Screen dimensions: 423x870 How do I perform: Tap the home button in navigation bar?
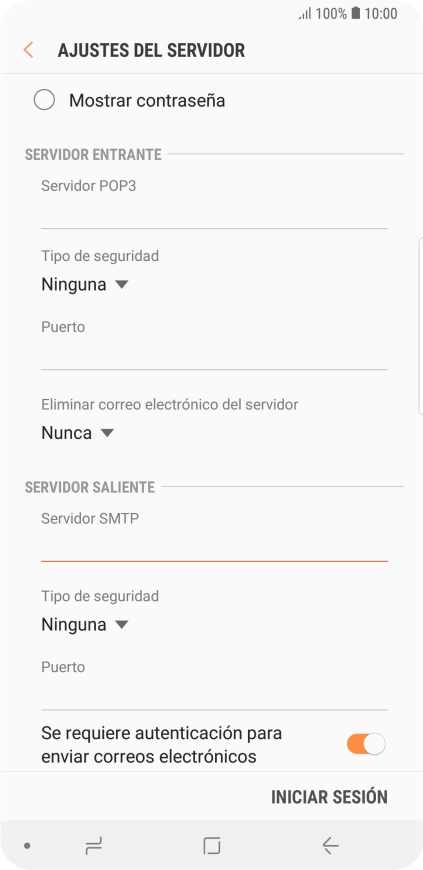(x=212, y=846)
